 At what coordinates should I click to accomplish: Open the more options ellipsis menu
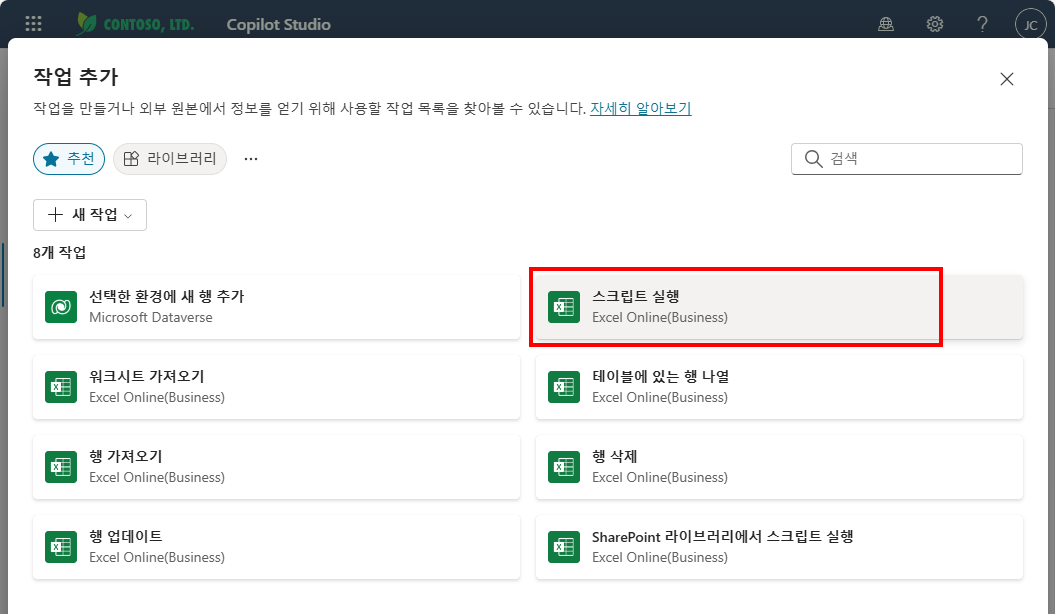coord(251,159)
